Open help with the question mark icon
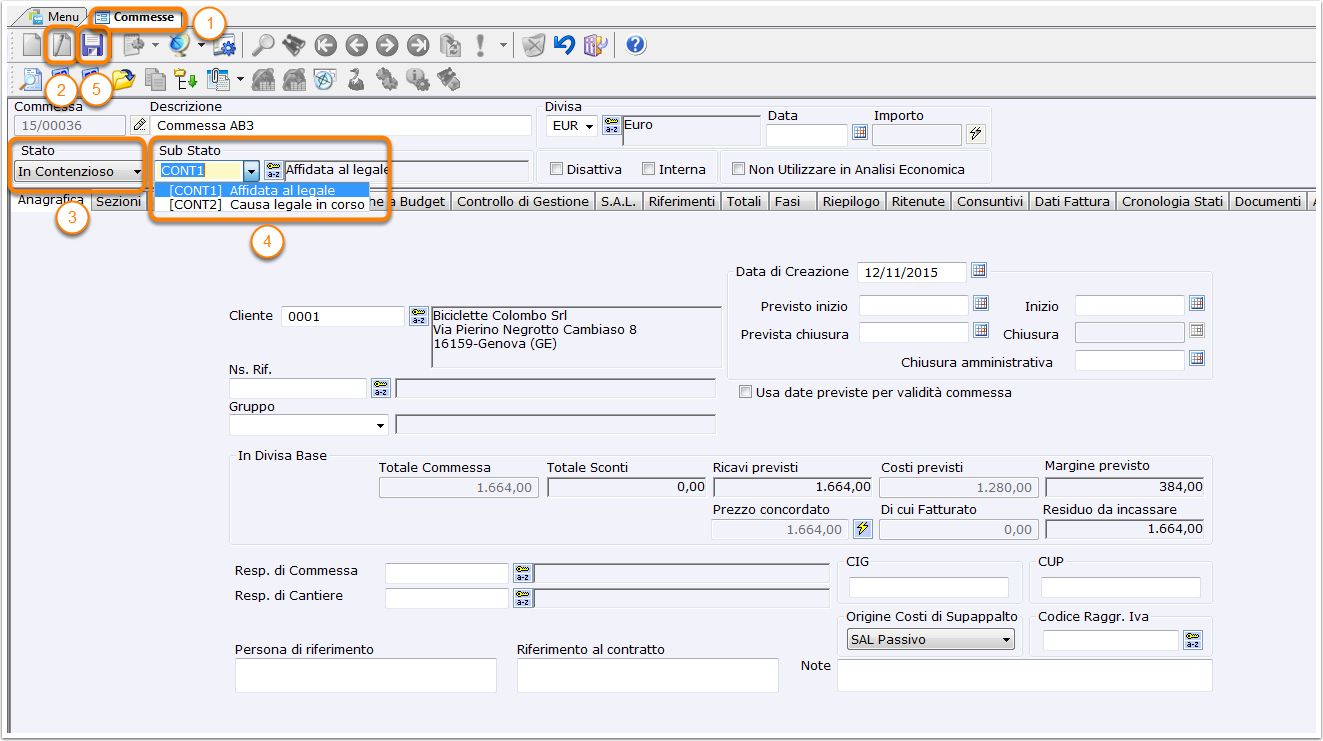1323x741 pixels. (x=636, y=45)
